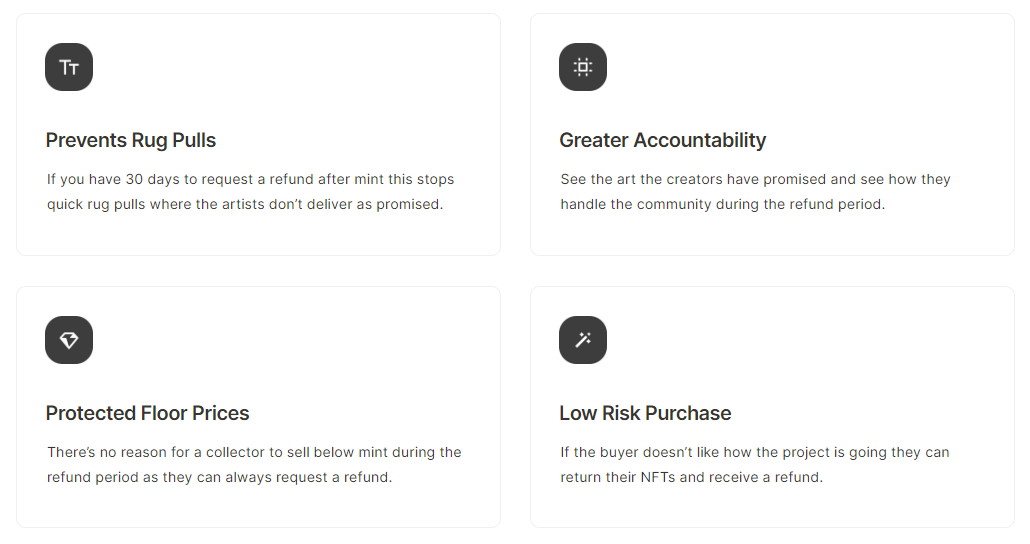This screenshot has width=1030, height=544.
Task: Click the diamond icon above Protected Floor Prices
Action: [x=69, y=340]
